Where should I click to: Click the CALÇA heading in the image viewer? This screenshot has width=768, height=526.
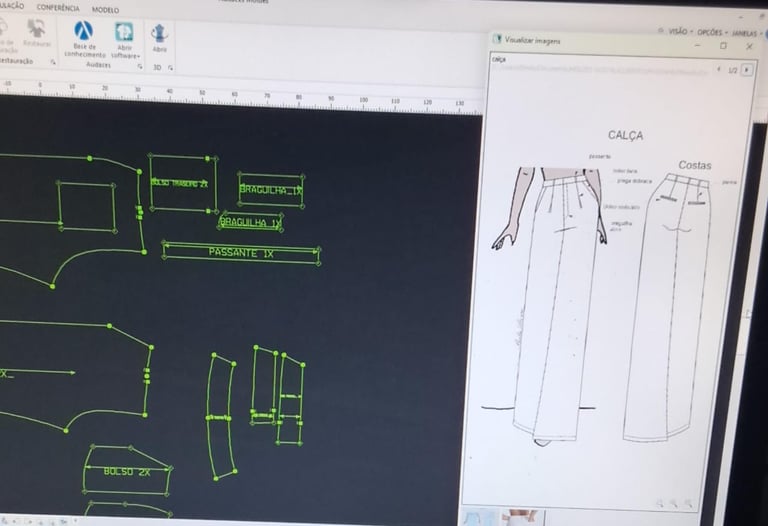(x=625, y=135)
